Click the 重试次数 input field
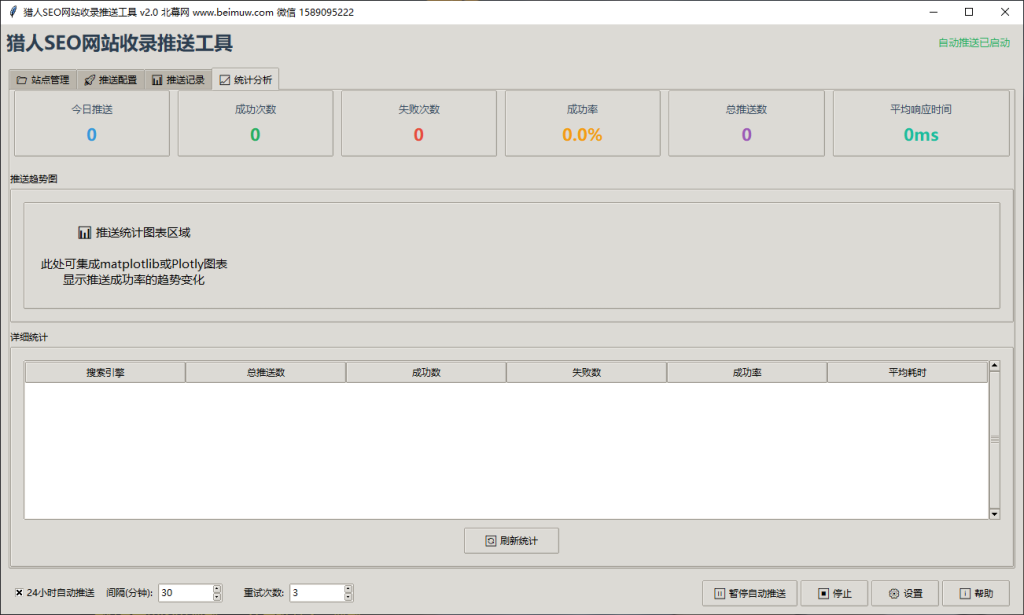Image resolution: width=1024 pixels, height=615 pixels. point(316,593)
